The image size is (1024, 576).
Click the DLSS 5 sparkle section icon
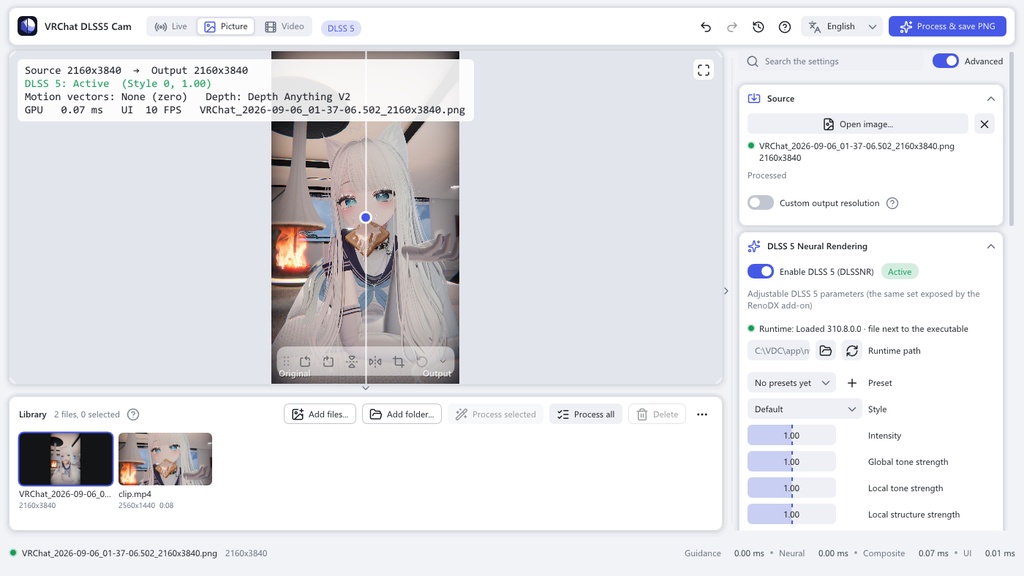[754, 246]
